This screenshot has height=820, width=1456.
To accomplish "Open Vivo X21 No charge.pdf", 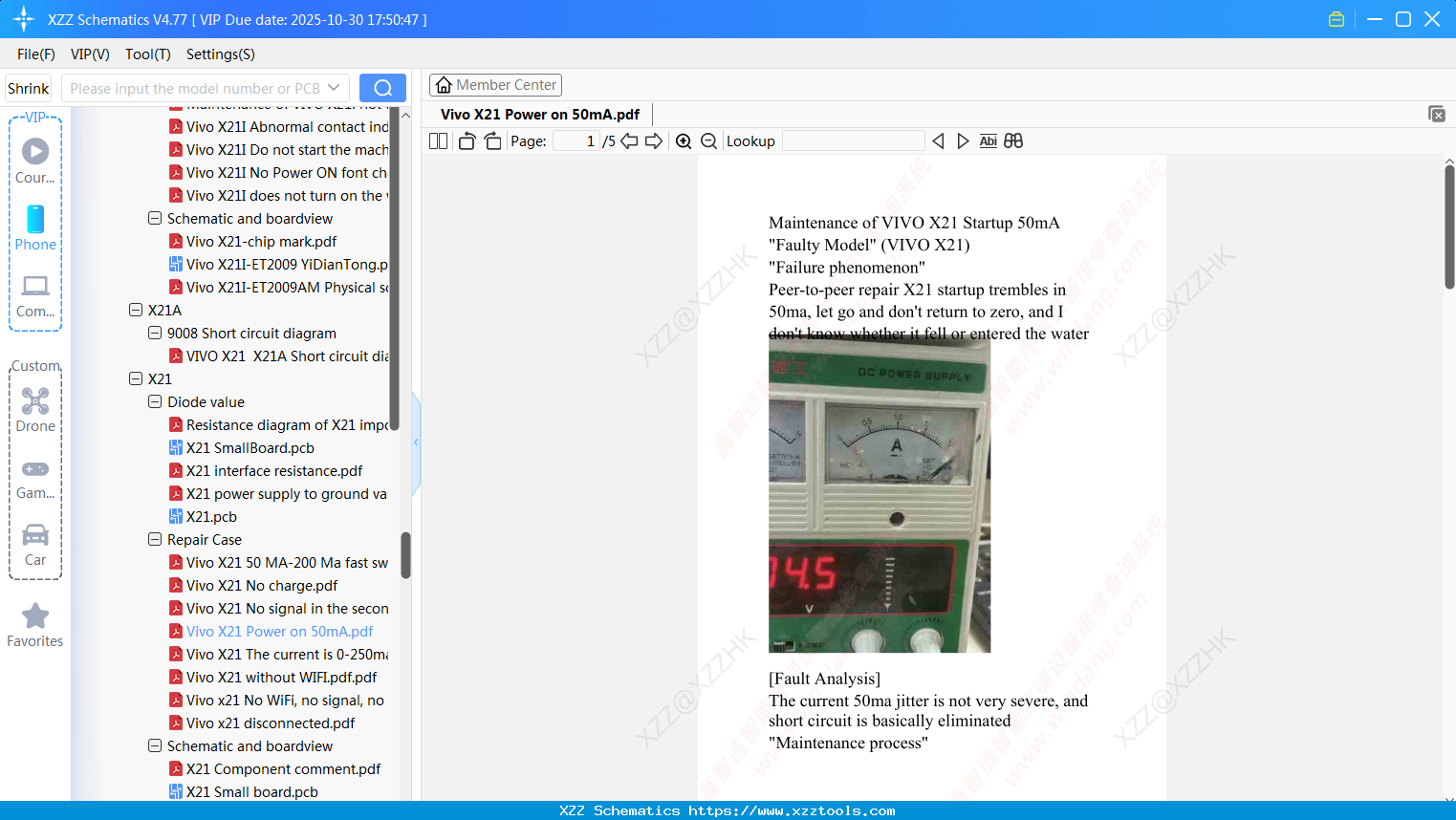I will point(253,585).
